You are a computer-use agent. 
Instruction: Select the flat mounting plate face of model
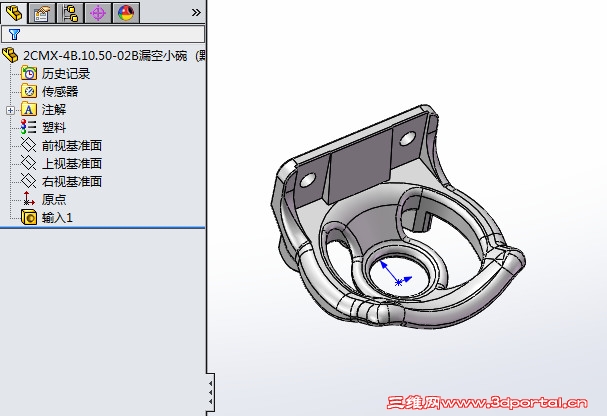pos(358,166)
